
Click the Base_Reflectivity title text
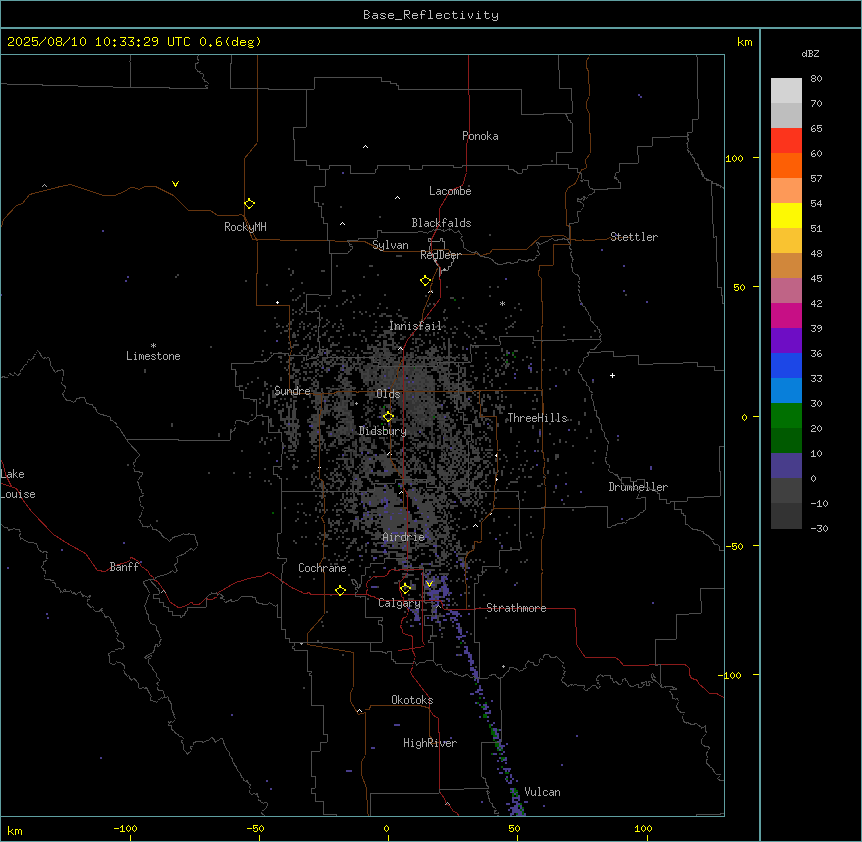point(431,15)
